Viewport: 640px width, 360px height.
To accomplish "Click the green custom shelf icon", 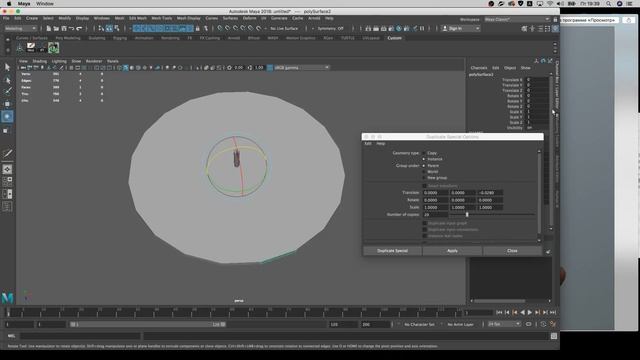I will pos(53,48).
